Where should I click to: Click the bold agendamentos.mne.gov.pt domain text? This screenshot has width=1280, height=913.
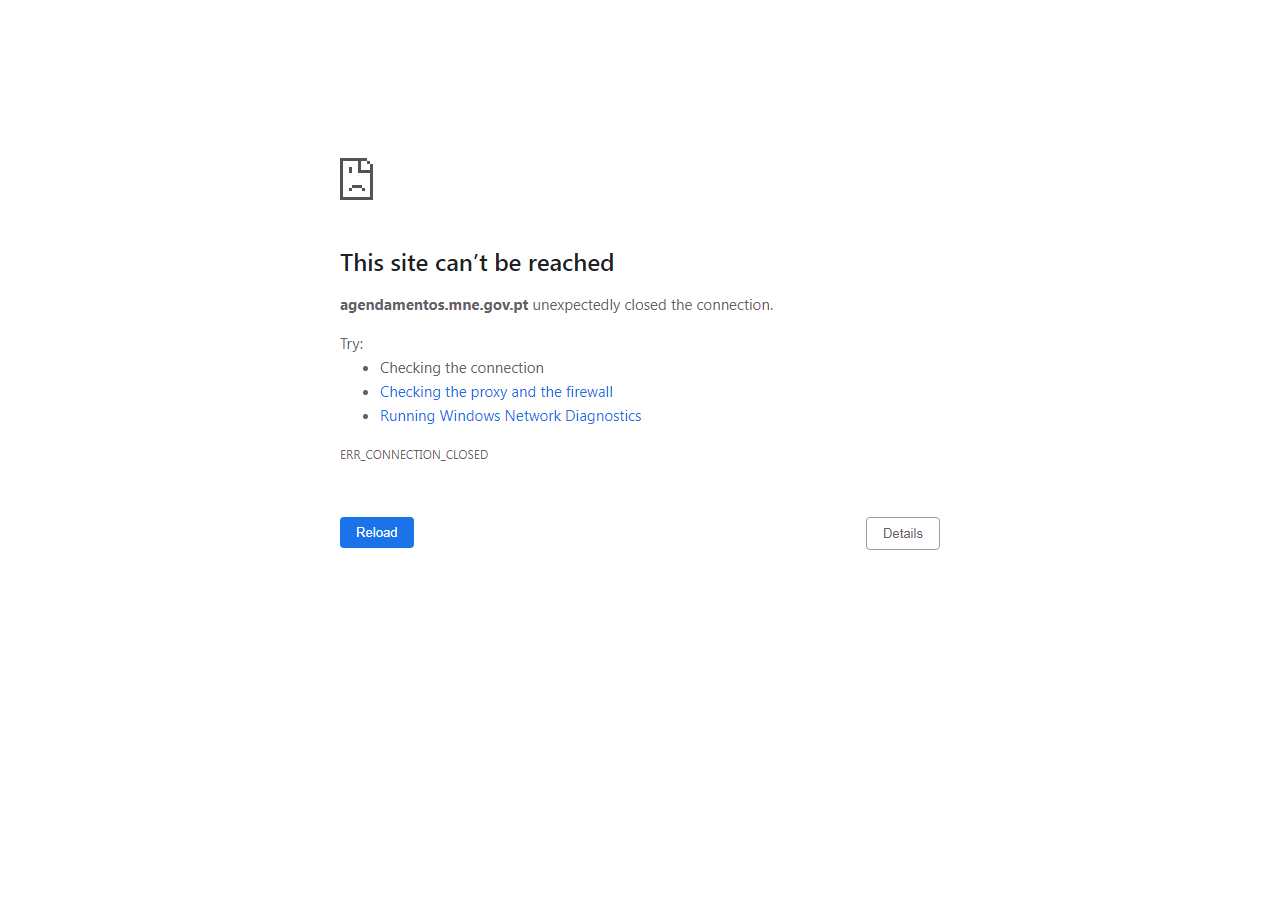pos(434,305)
